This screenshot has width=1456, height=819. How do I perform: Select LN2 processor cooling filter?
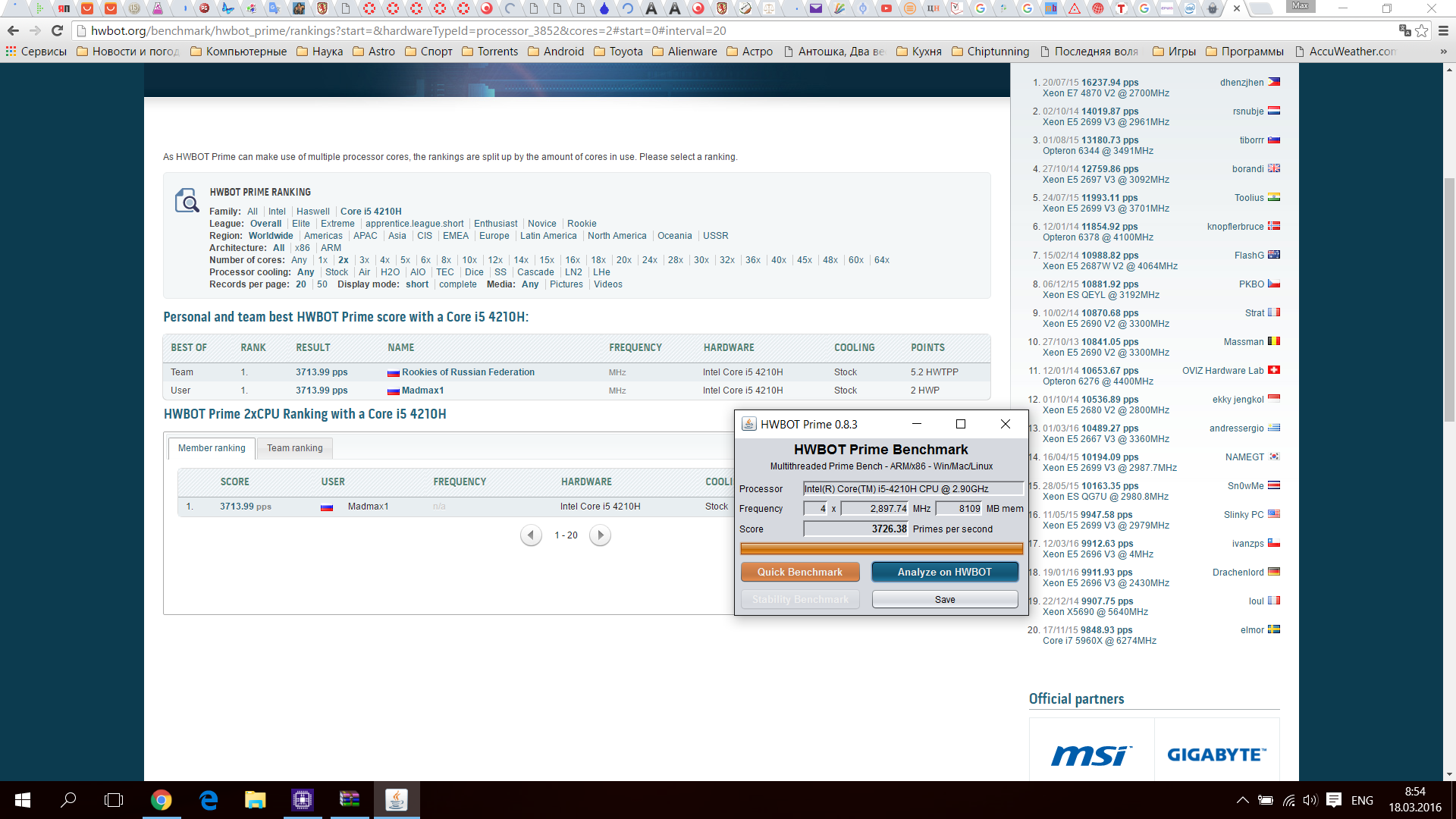point(574,272)
